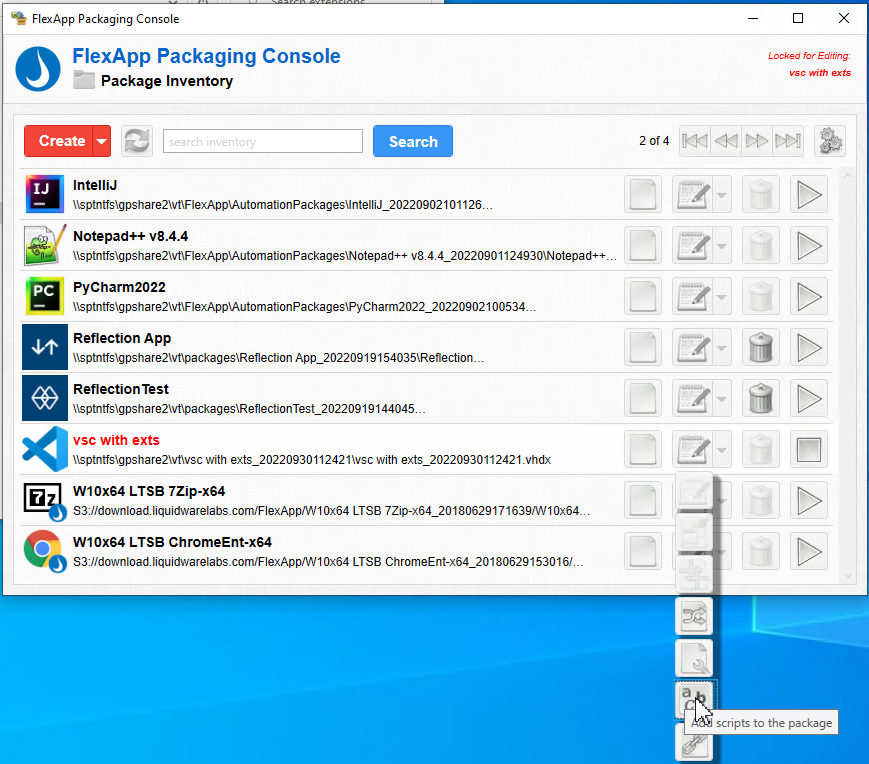Expand the edit options arrow for IntelliJ
The image size is (869, 764).
pos(722,194)
